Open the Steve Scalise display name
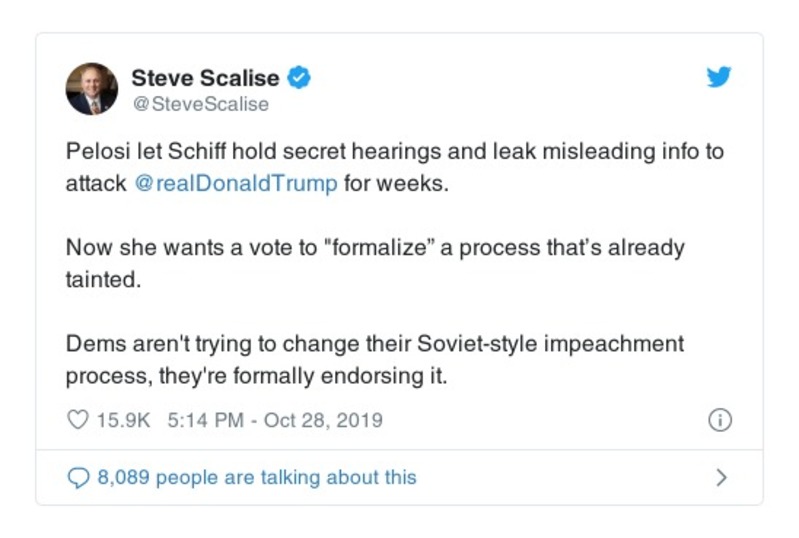Image resolution: width=799 pixels, height=538 pixels. pyautogui.click(x=205, y=76)
